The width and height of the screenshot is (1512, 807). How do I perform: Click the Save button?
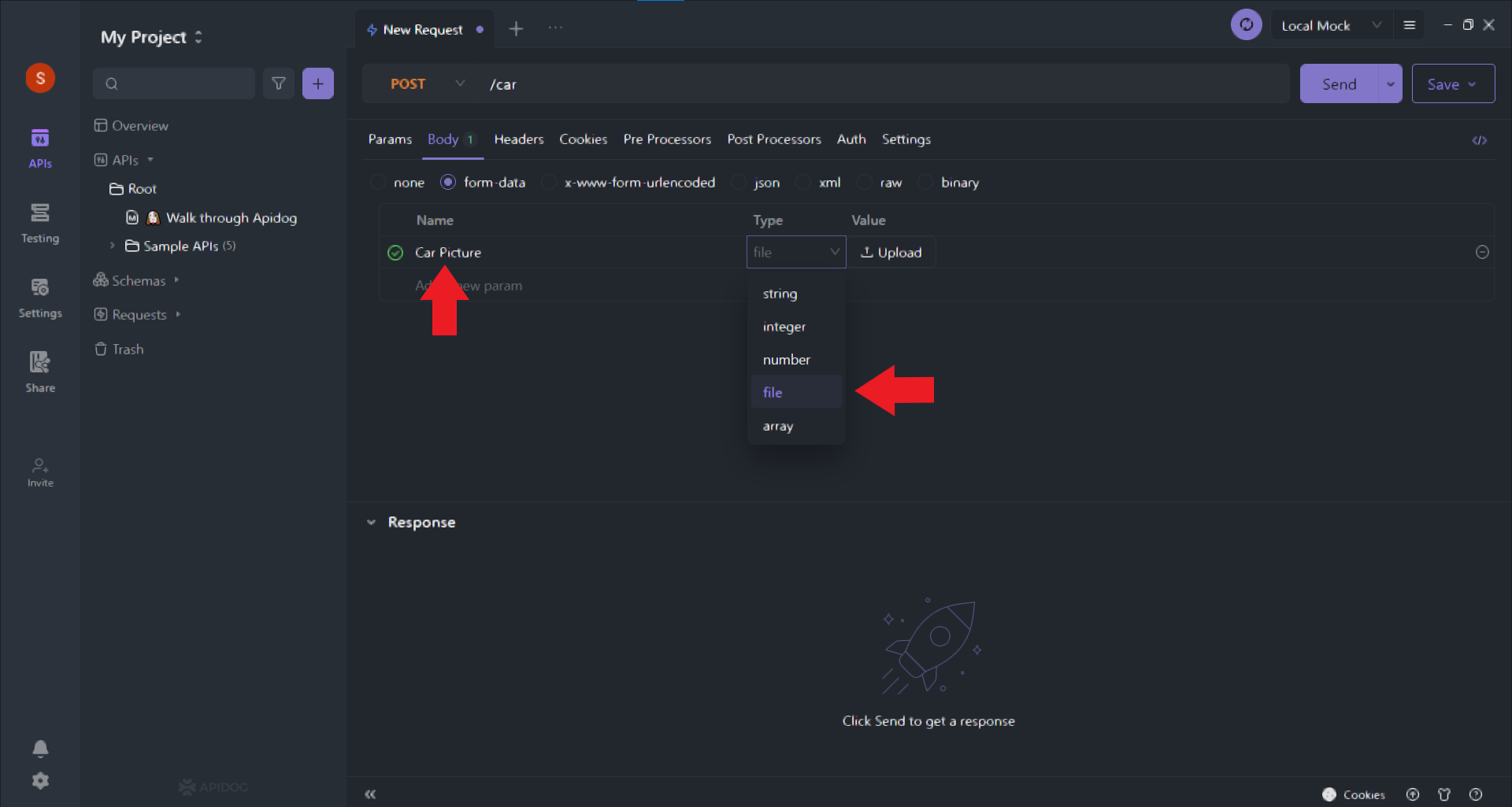1453,84
